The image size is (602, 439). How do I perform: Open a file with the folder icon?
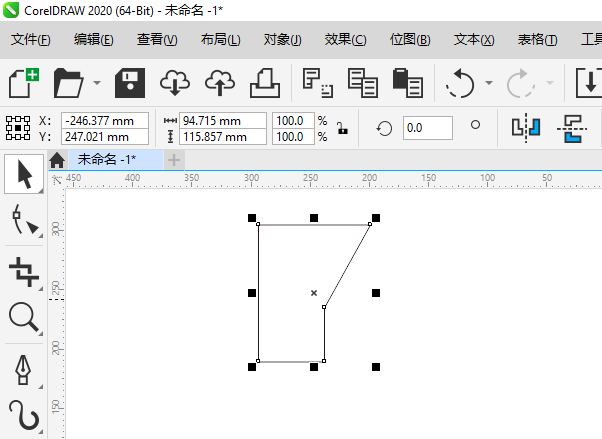pos(68,83)
